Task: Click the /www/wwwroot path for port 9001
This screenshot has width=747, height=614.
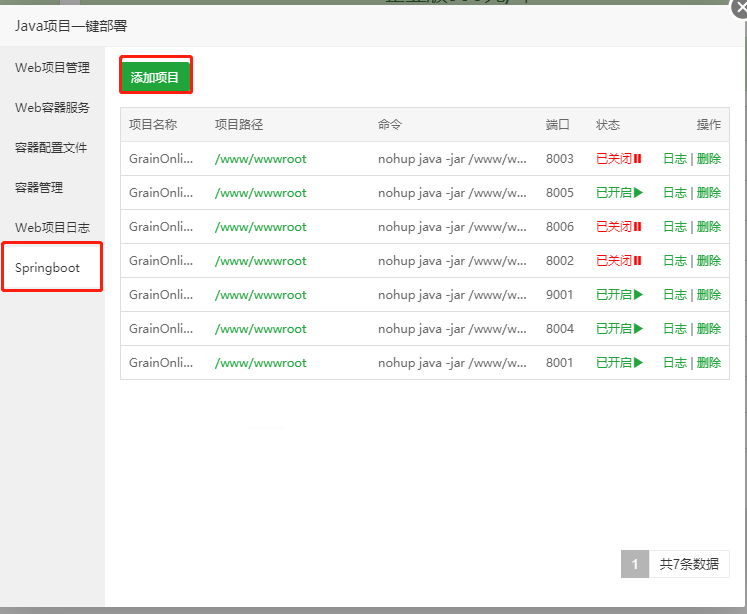Action: (x=261, y=295)
